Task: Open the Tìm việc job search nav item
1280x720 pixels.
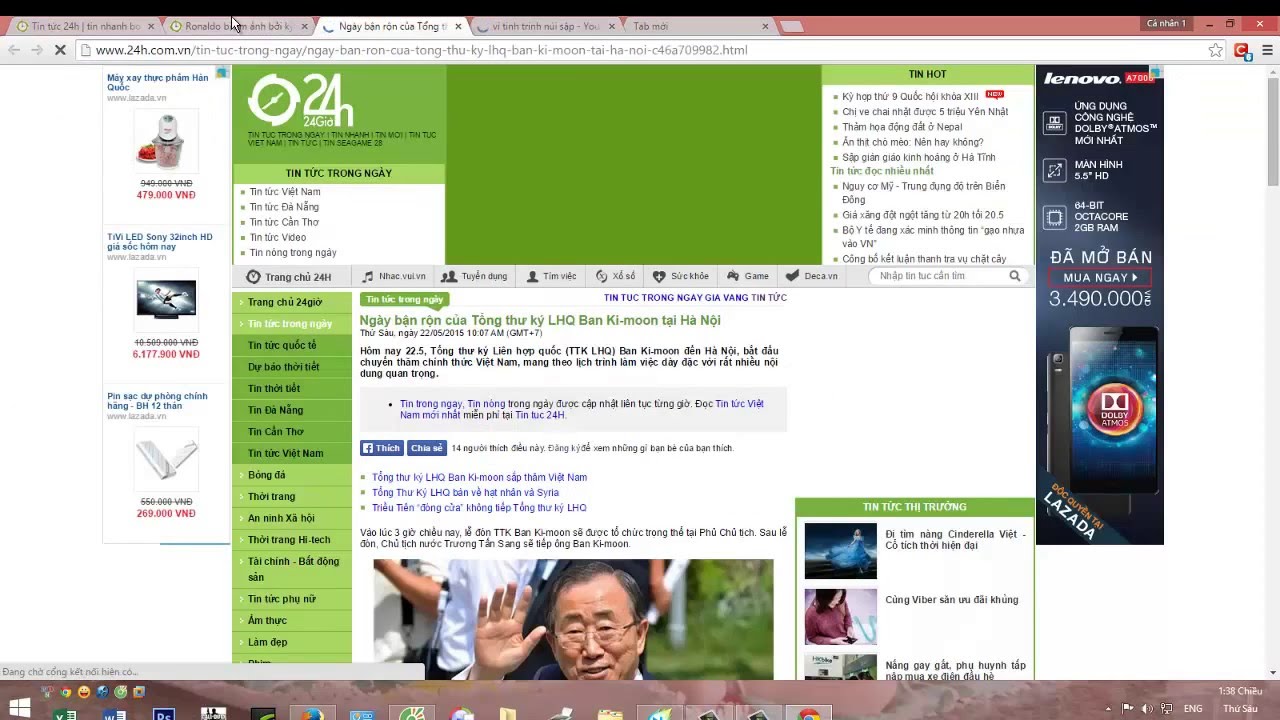Action: [551, 276]
